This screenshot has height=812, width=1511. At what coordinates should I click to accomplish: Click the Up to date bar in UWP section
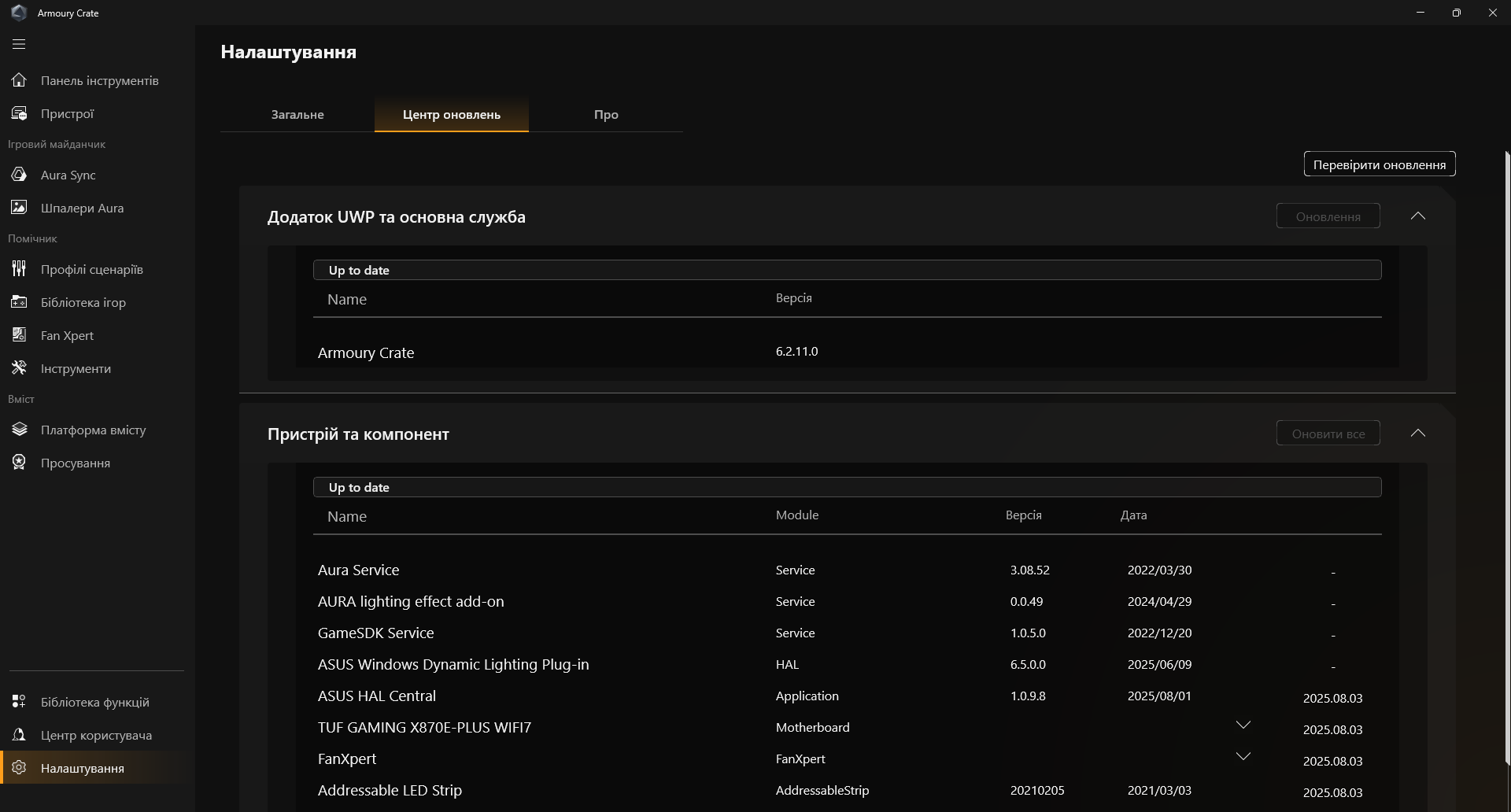[848, 270]
